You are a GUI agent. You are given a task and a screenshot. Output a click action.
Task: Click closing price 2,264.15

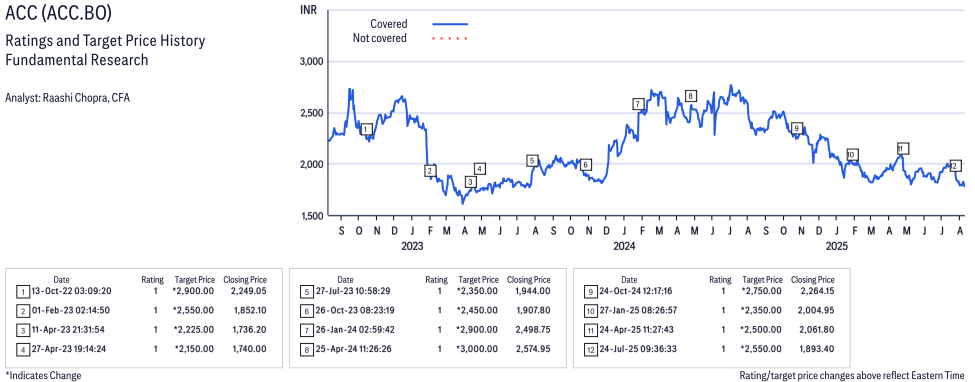tap(816, 291)
